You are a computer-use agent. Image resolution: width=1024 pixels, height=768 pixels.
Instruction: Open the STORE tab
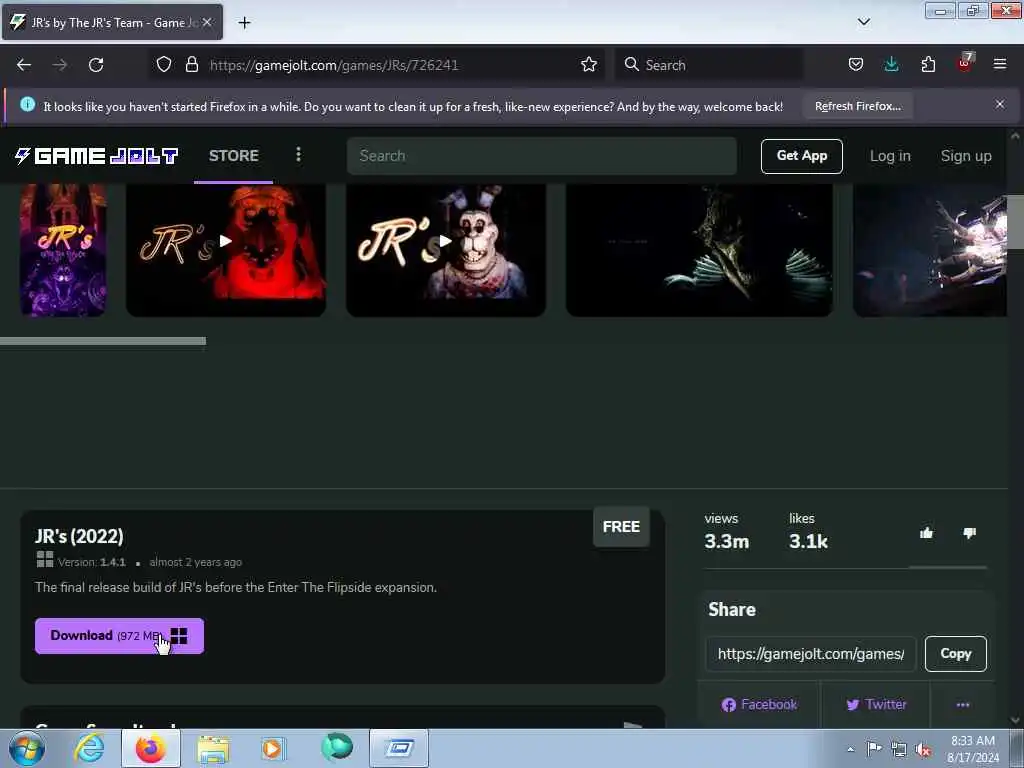click(x=234, y=155)
